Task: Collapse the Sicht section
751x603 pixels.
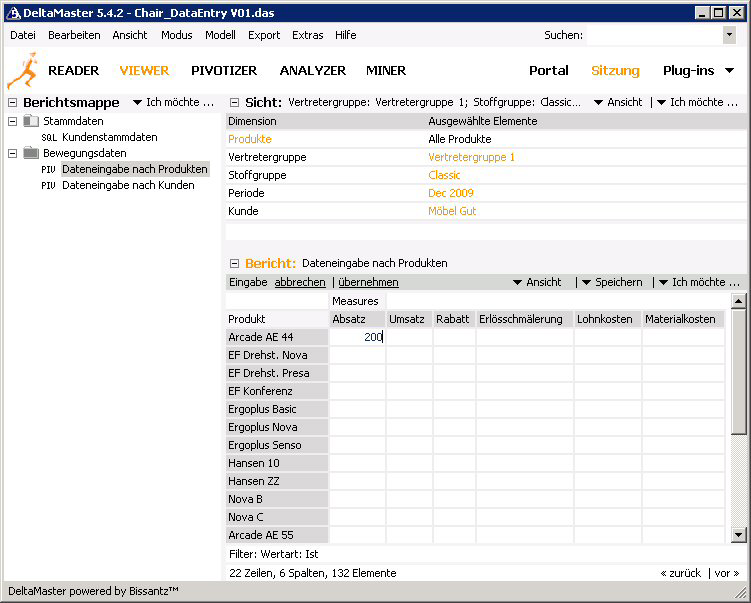Action: coord(234,102)
